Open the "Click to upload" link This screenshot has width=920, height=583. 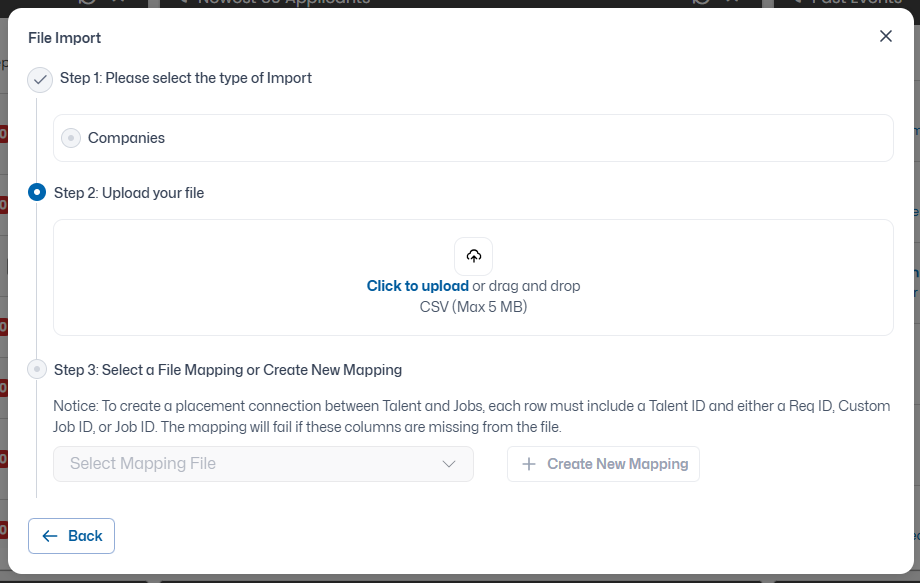pyautogui.click(x=418, y=286)
